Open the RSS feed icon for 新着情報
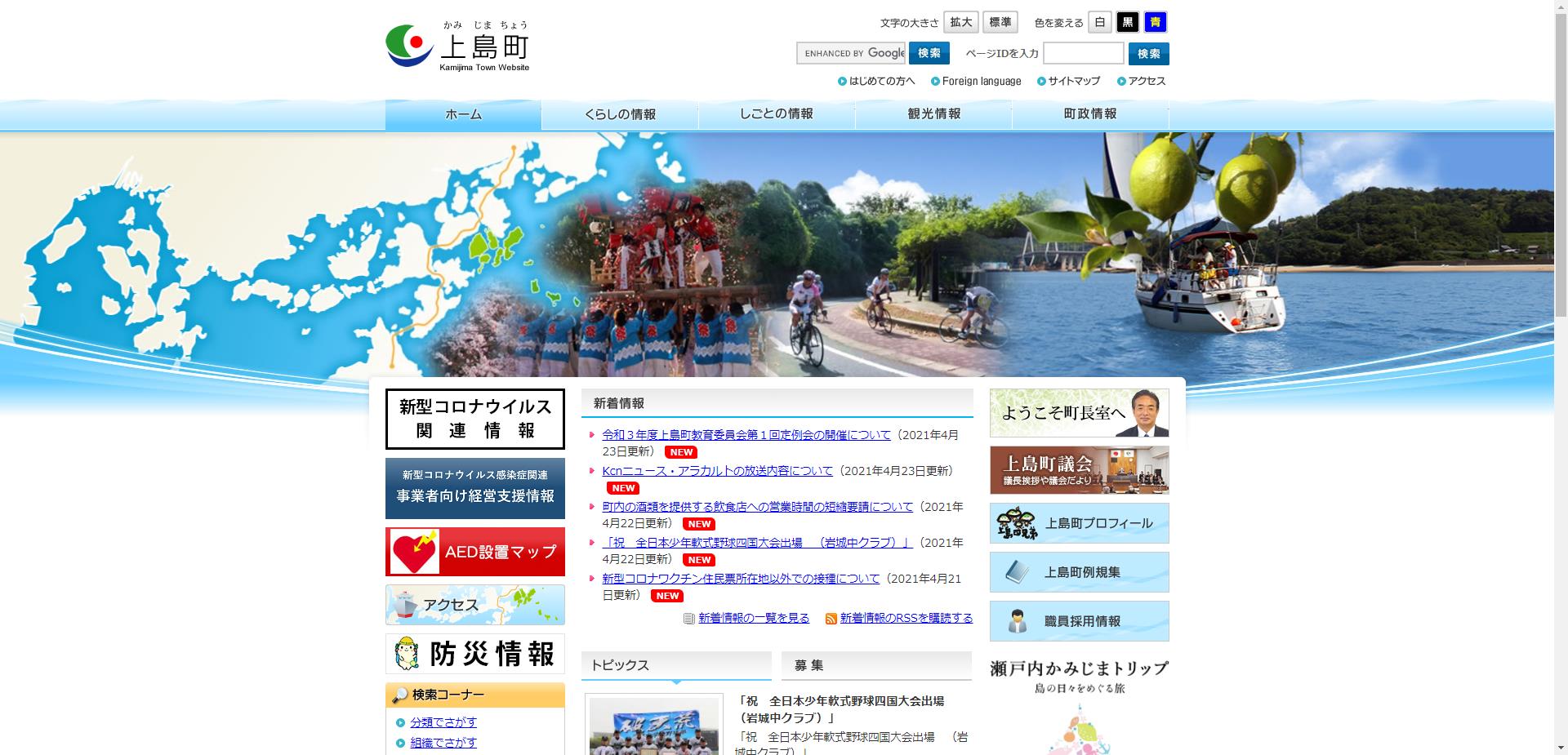The height and width of the screenshot is (755, 1568). [x=831, y=619]
